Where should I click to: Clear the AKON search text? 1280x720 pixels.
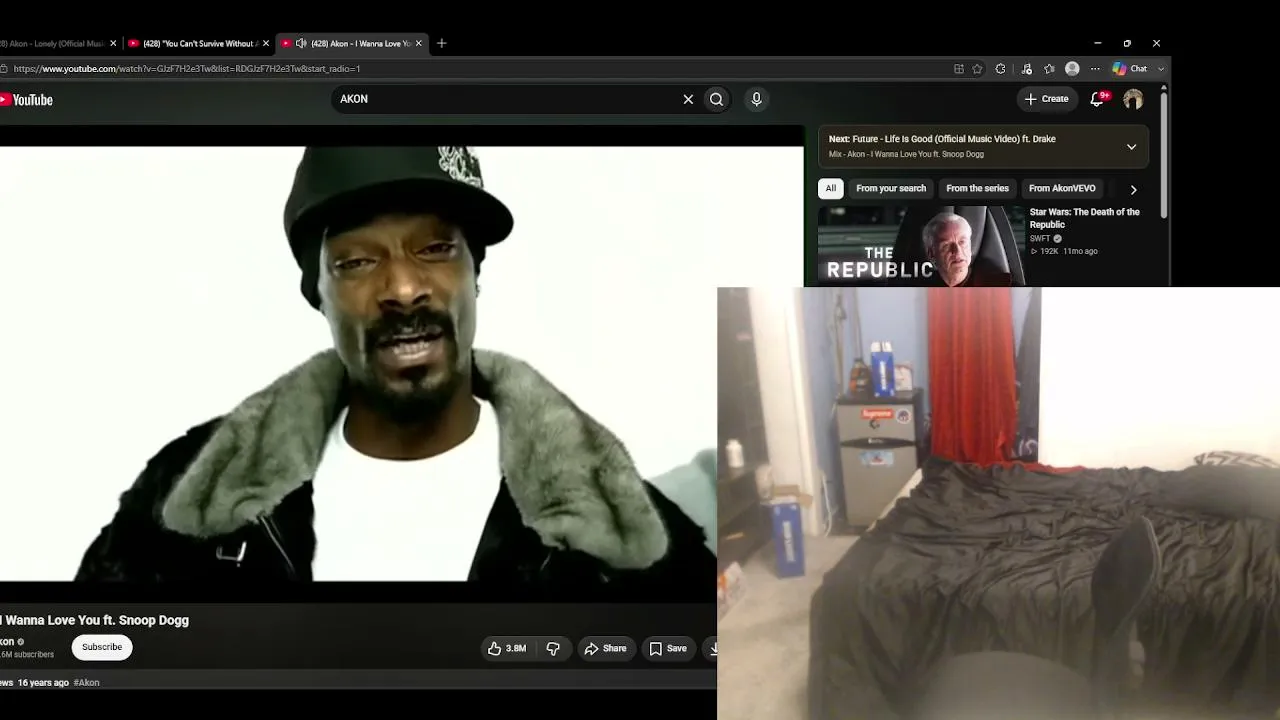(x=688, y=99)
